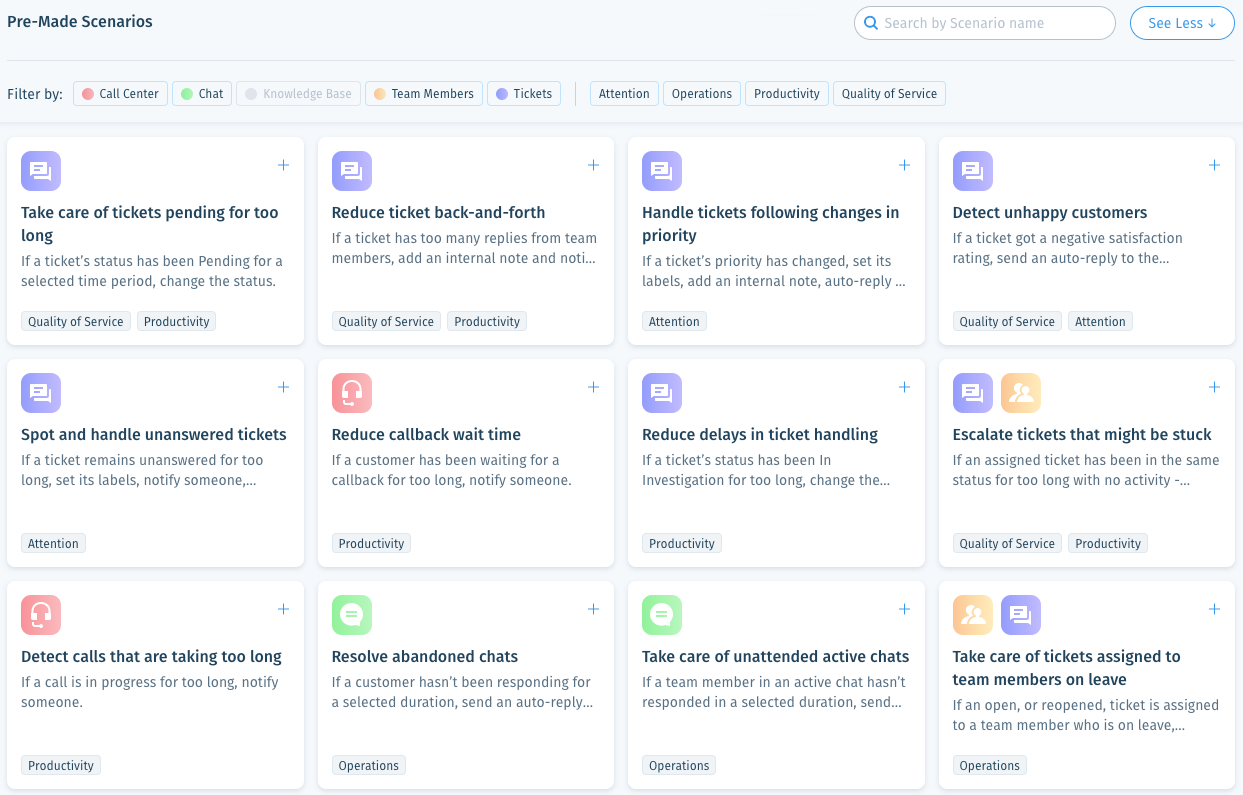Image resolution: width=1243 pixels, height=795 pixels.
Task: Click the green chat icon on 'Resolve abandoned chats'
Action: [x=352, y=615]
